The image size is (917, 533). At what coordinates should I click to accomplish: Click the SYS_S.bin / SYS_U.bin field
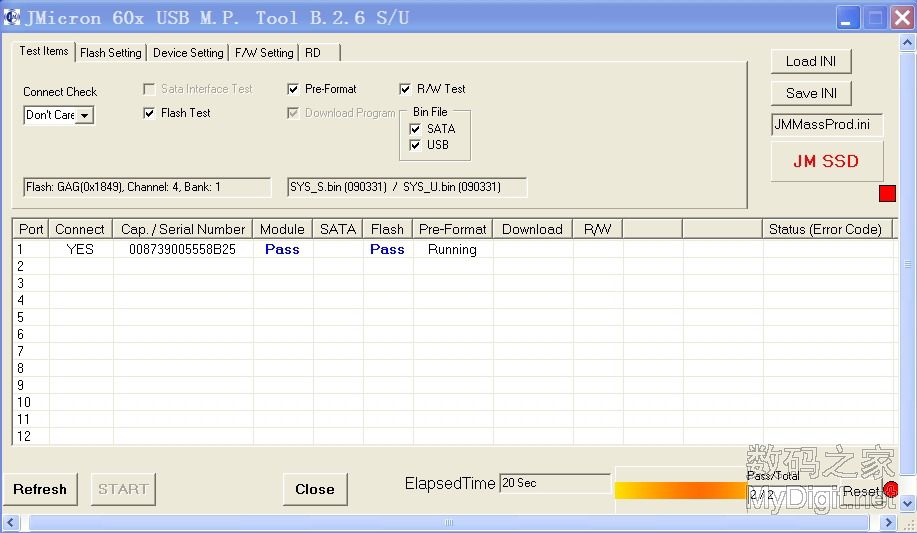tap(406, 187)
